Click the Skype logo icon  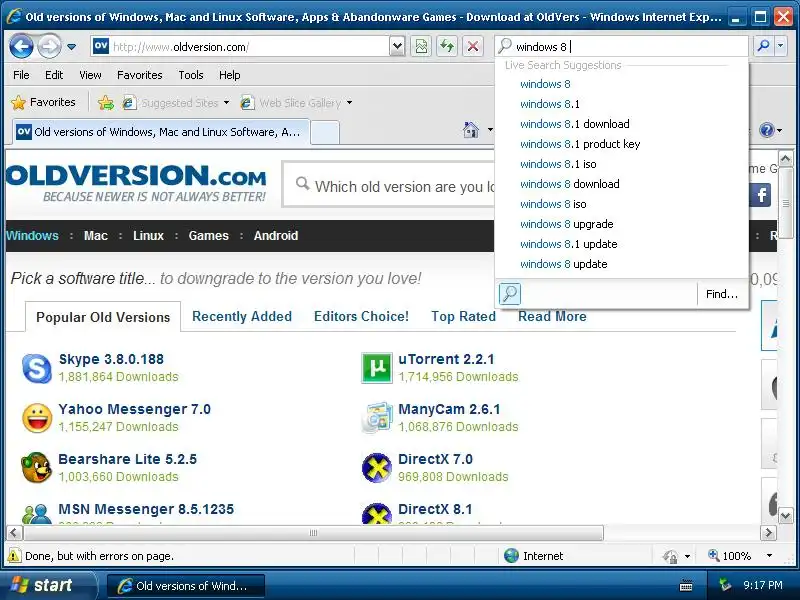(37, 368)
